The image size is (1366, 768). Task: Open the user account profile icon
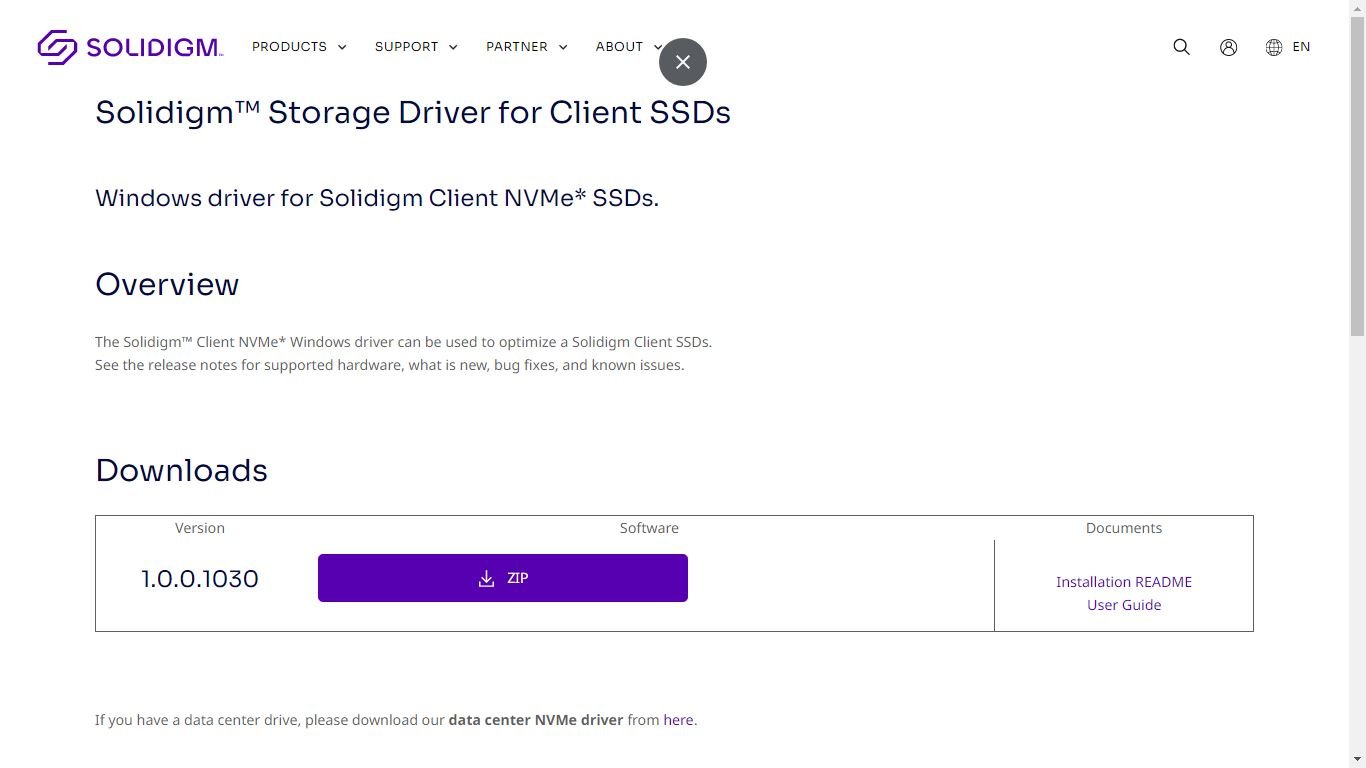[1228, 47]
